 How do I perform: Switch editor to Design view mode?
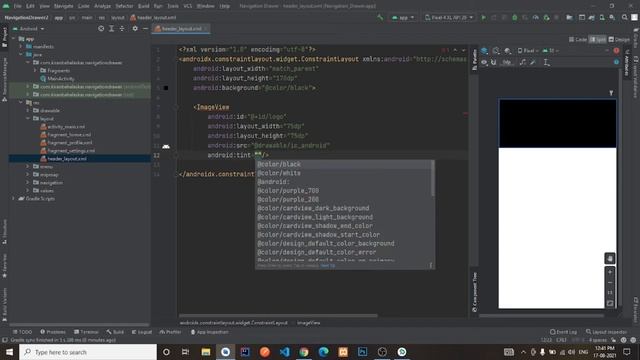619,40
